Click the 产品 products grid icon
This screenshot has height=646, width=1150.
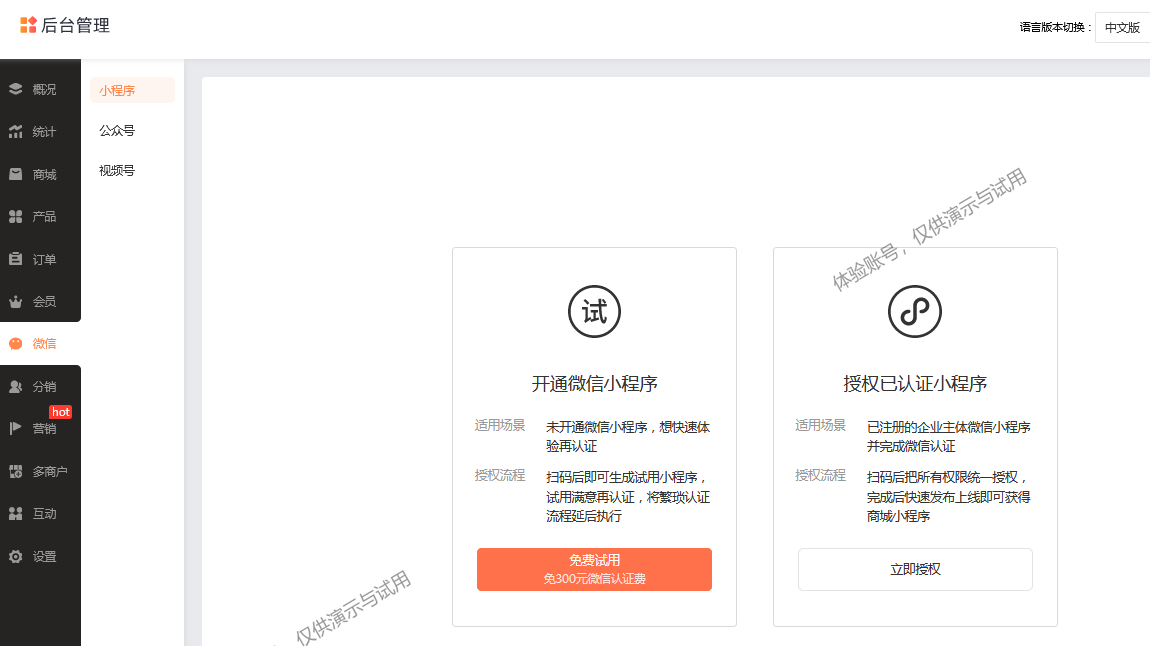click(15, 217)
